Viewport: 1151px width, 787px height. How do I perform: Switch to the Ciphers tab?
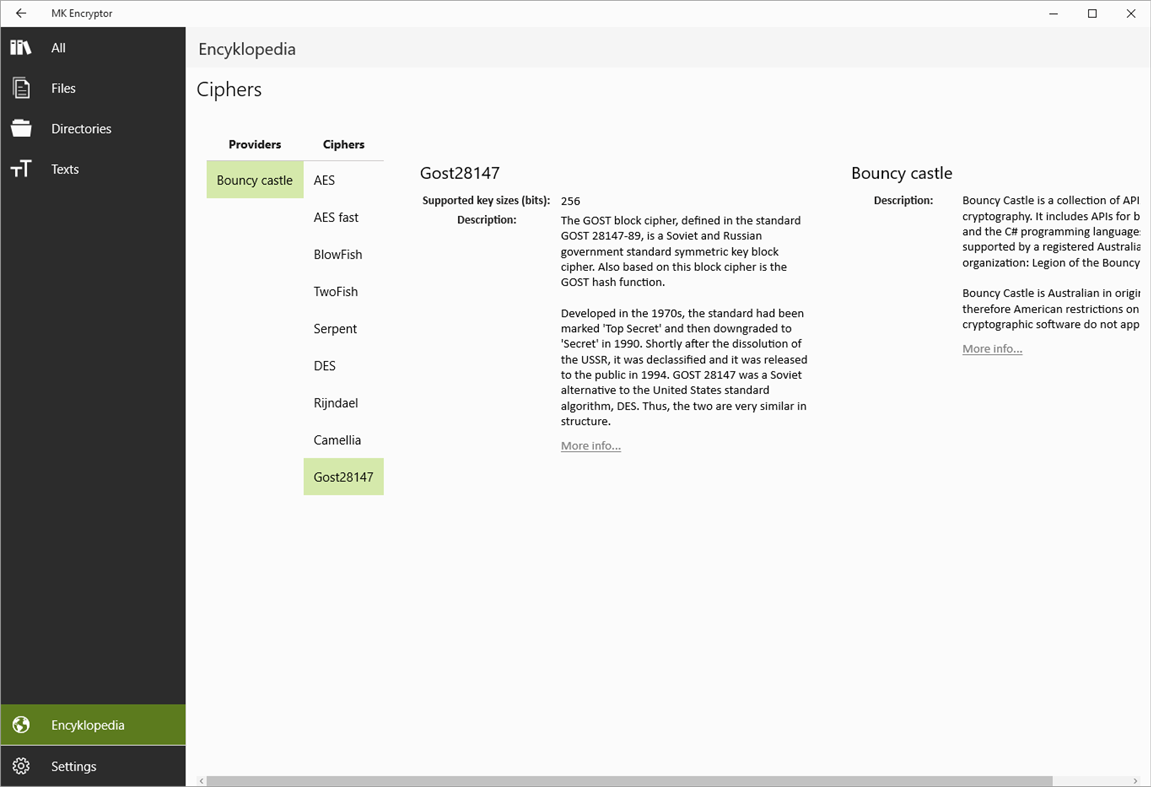[343, 144]
